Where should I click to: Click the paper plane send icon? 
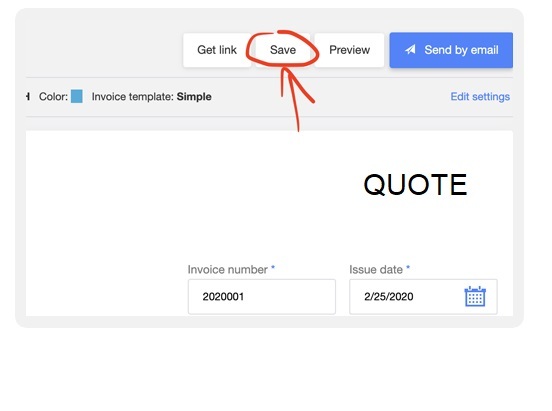click(410, 50)
